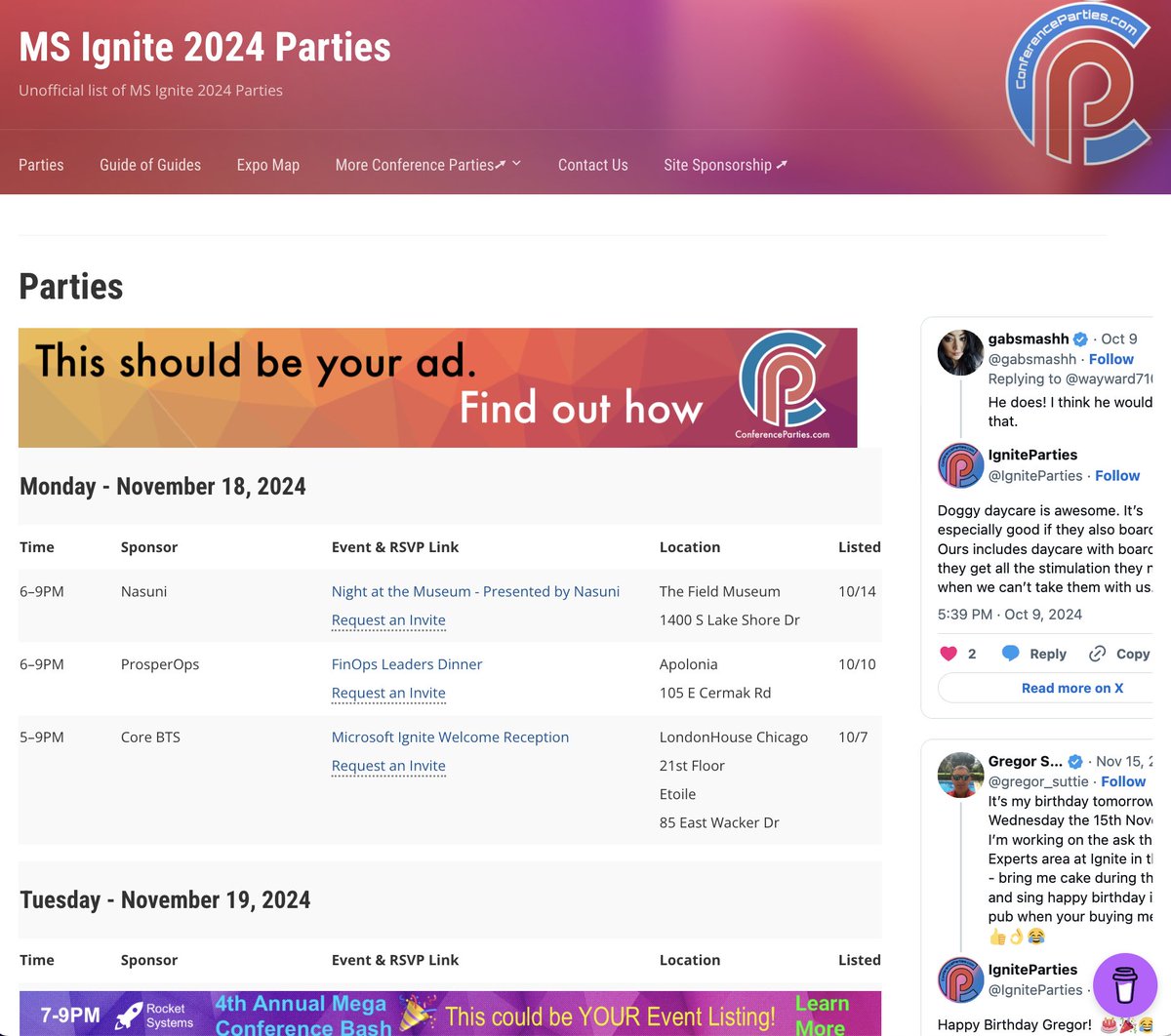Click external-link arrow next to Site Sponsorship
This screenshot has width=1171, height=1036.
click(x=782, y=165)
